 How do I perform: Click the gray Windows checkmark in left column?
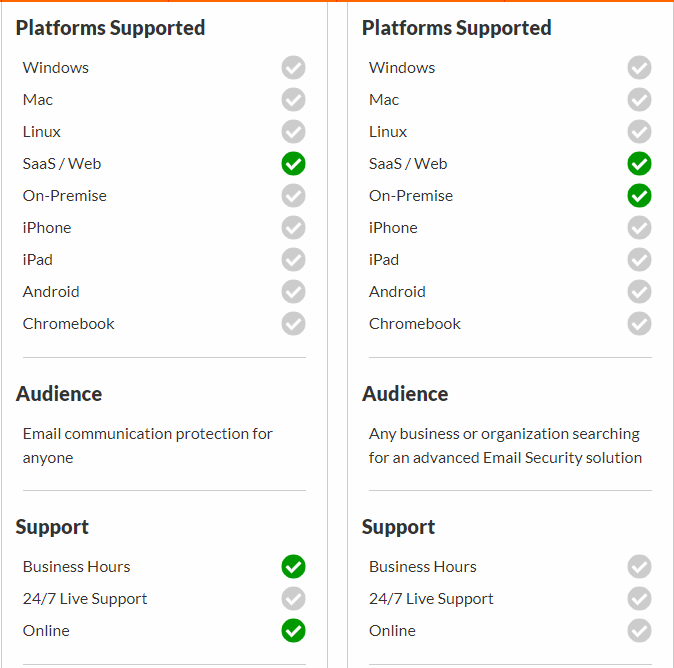(294, 67)
